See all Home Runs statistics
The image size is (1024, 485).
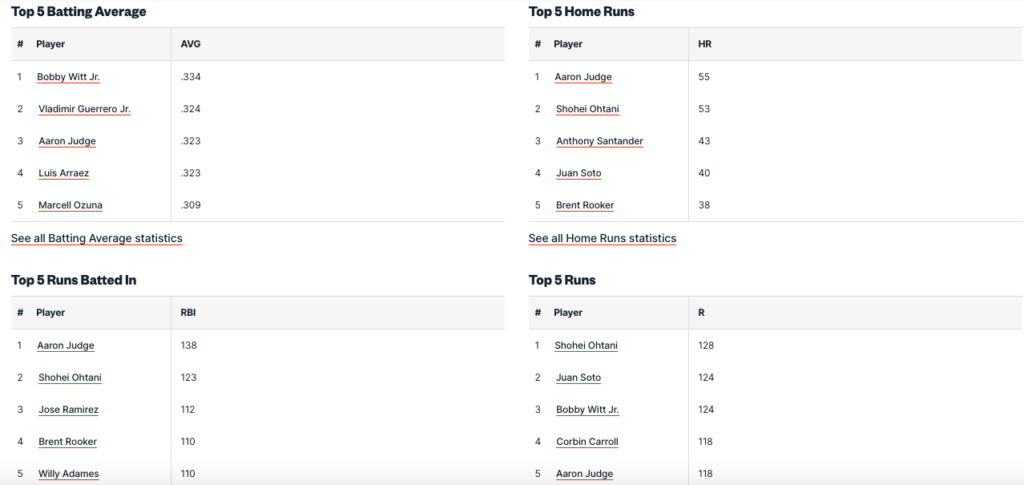tap(602, 238)
